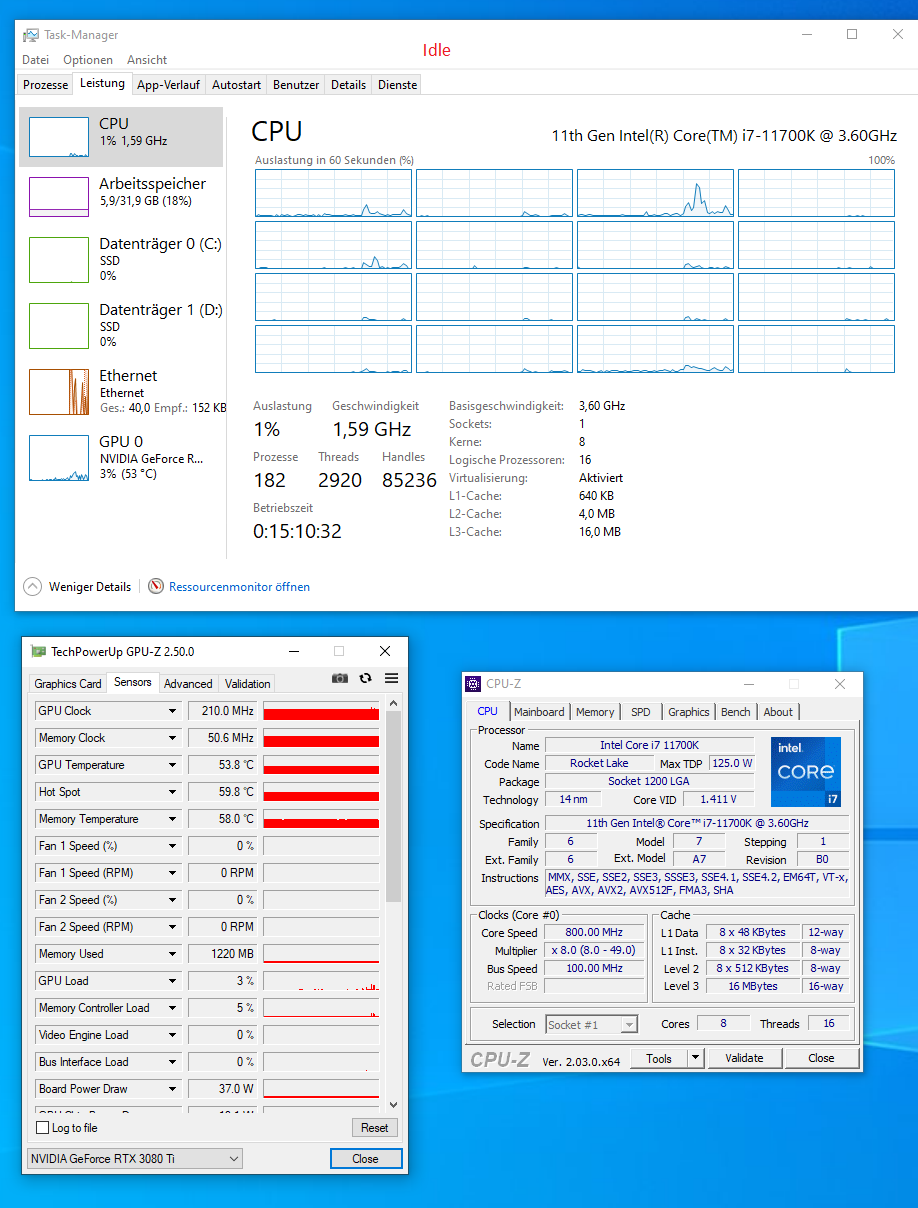Screen dimensions: 918x1208
Task: Open the Datei menu
Action: coord(35,60)
